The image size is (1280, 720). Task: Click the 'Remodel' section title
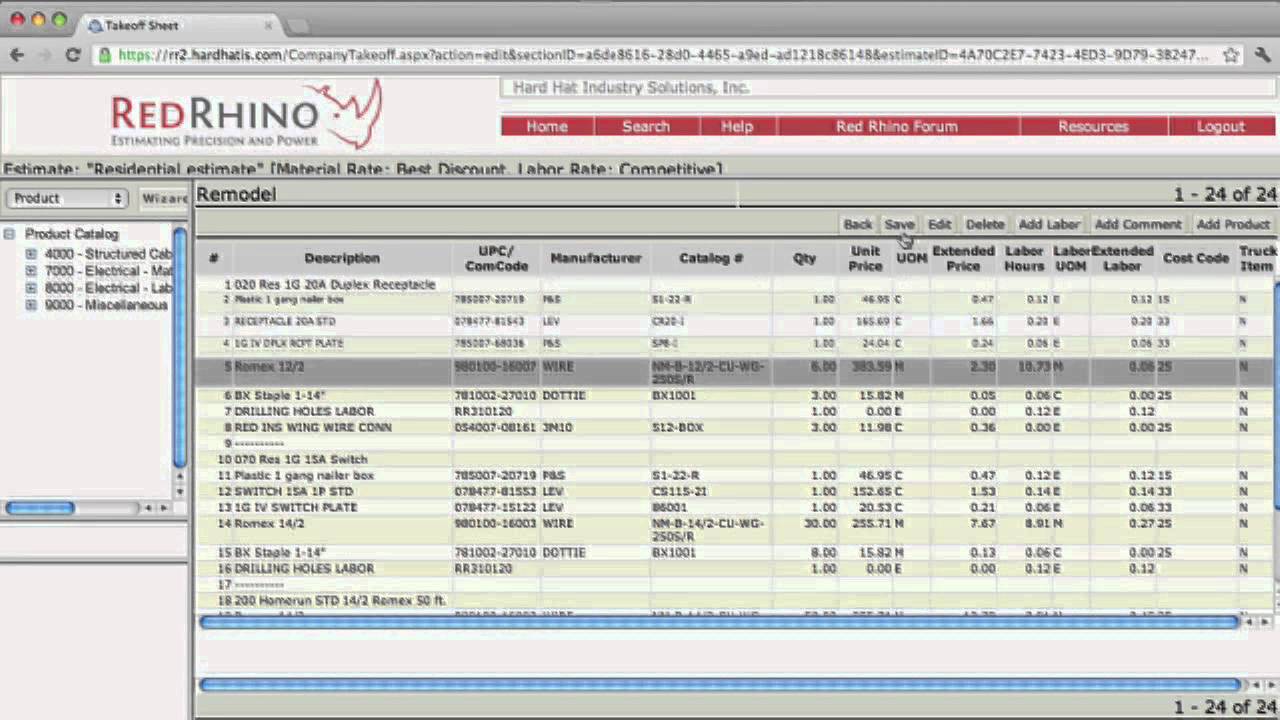click(x=236, y=194)
